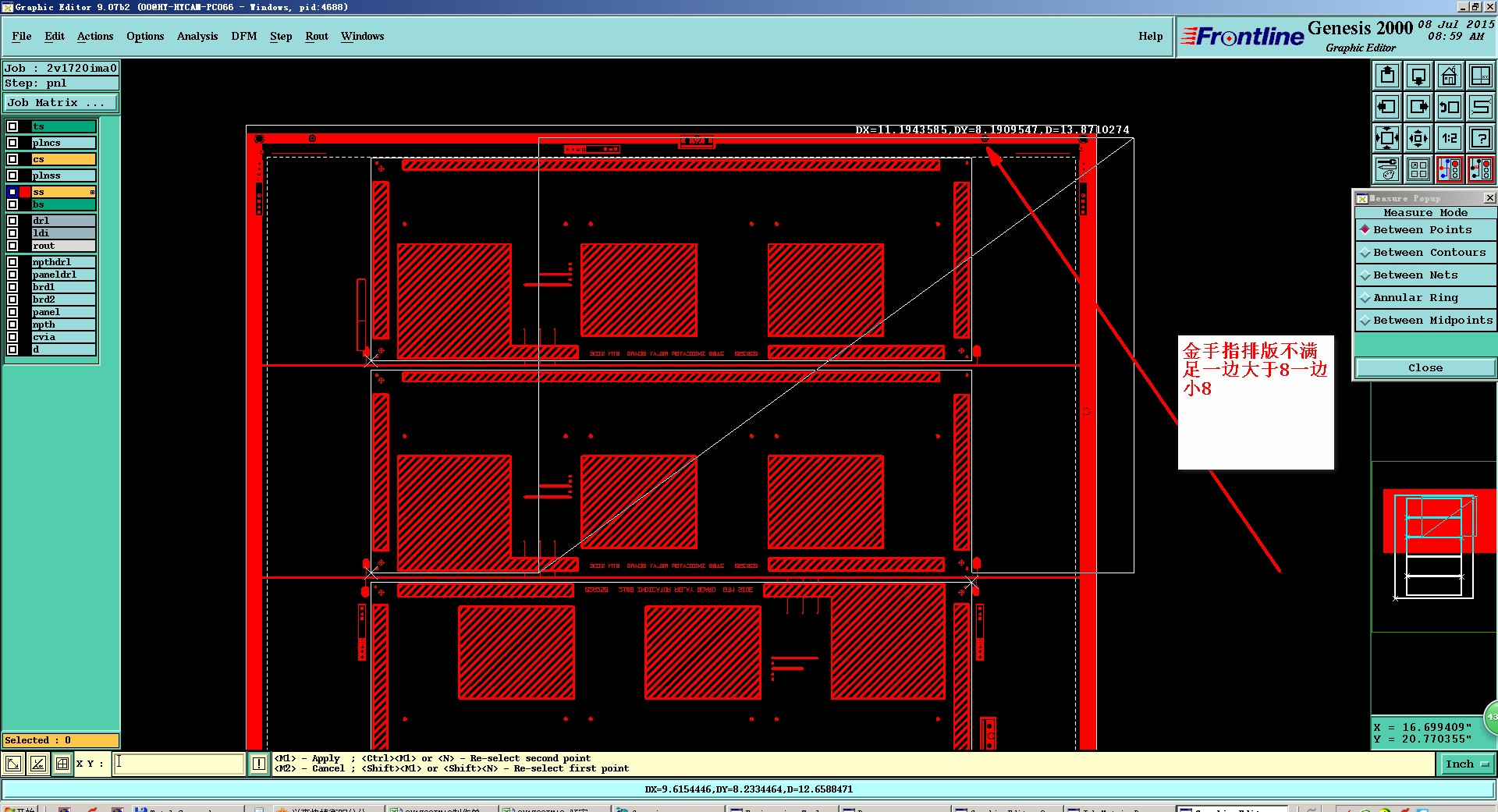Toggle the plncs layer checkbox
This screenshot has width=1498, height=812.
tap(12, 143)
